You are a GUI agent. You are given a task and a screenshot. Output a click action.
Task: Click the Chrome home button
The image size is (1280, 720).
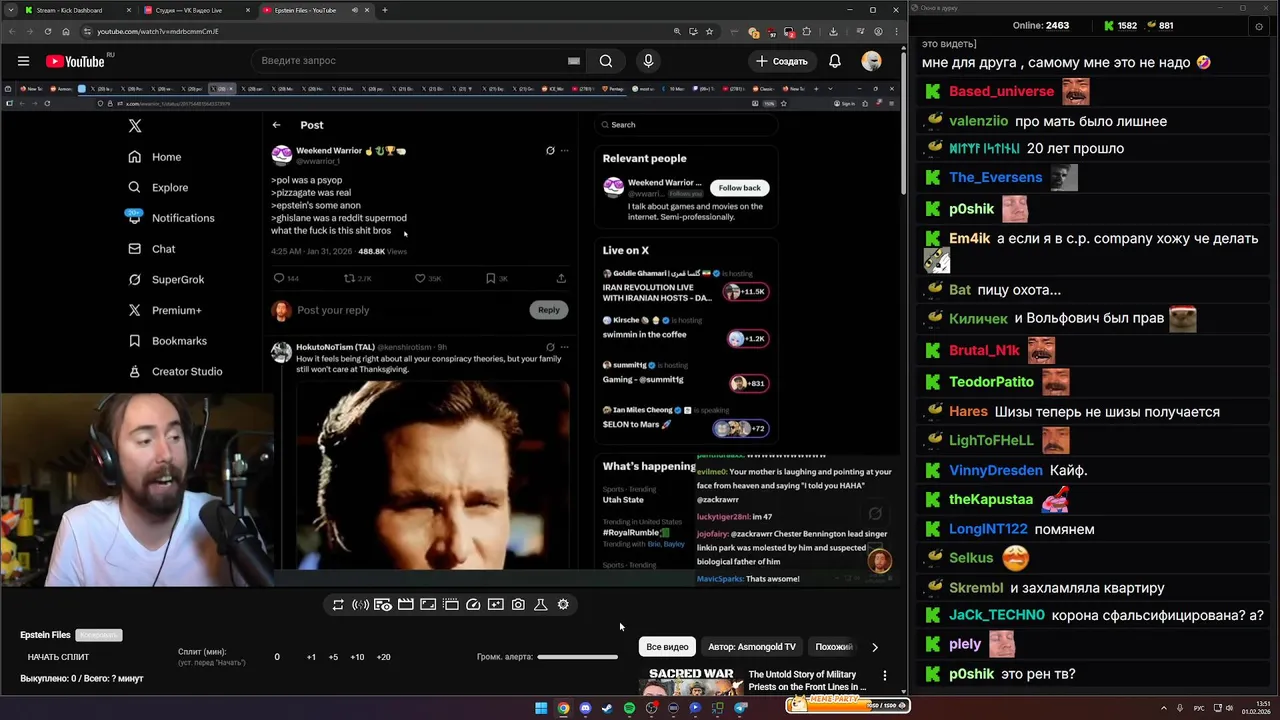pyautogui.click(x=66, y=31)
